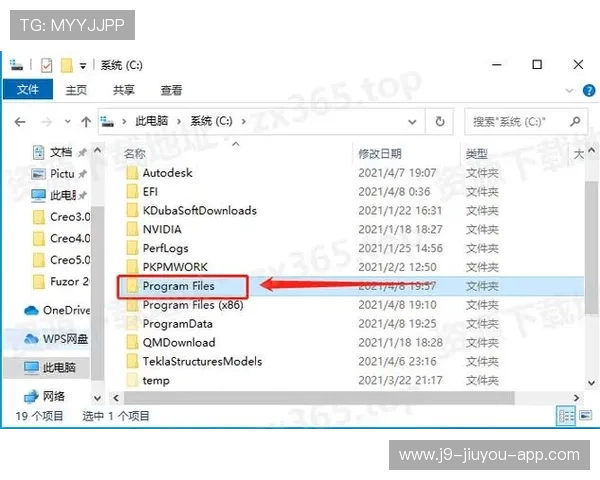
Task: Click the Properties quick access icon
Action: [46, 65]
